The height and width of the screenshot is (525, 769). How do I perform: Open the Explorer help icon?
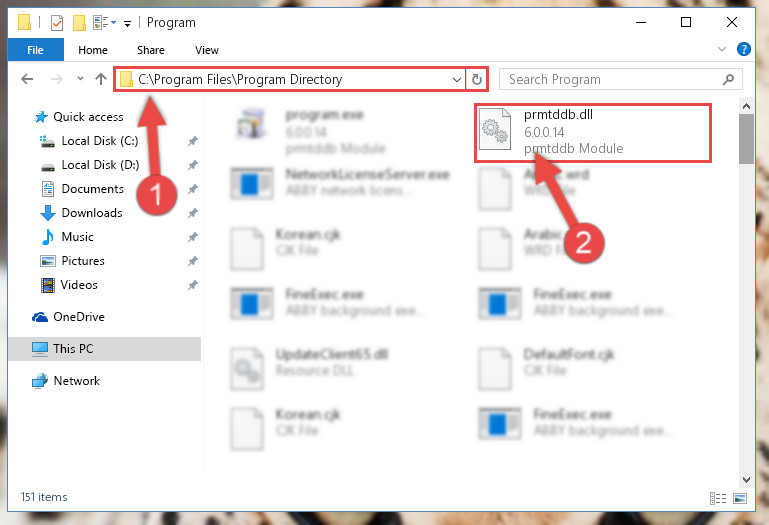click(743, 49)
